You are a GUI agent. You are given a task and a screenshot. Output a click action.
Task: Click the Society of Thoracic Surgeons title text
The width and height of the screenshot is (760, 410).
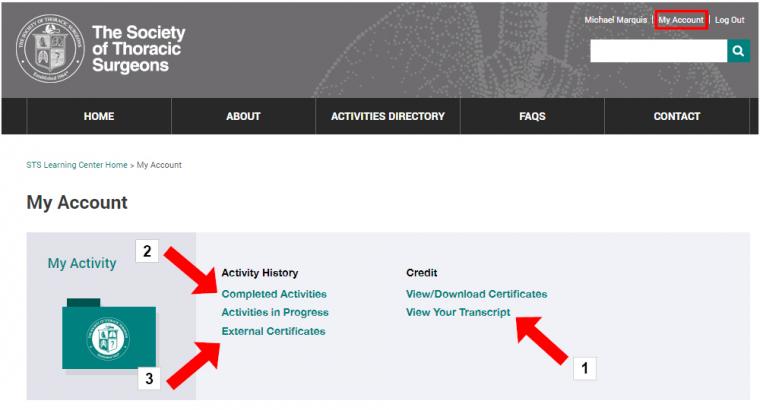pyautogui.click(x=139, y=49)
